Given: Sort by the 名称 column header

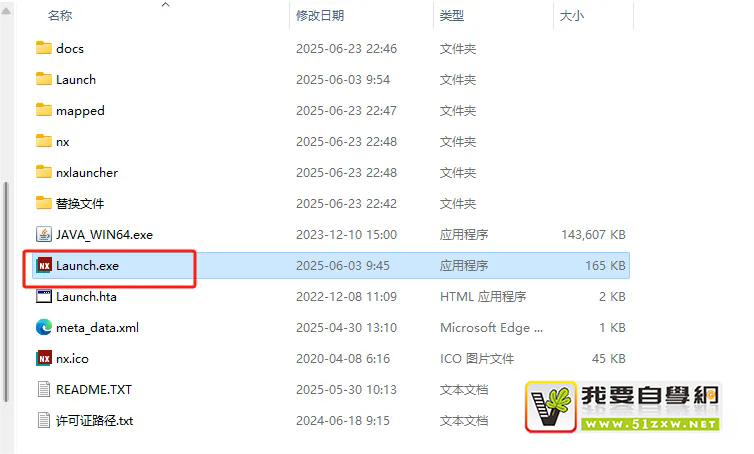Looking at the screenshot, I should coord(60,15).
